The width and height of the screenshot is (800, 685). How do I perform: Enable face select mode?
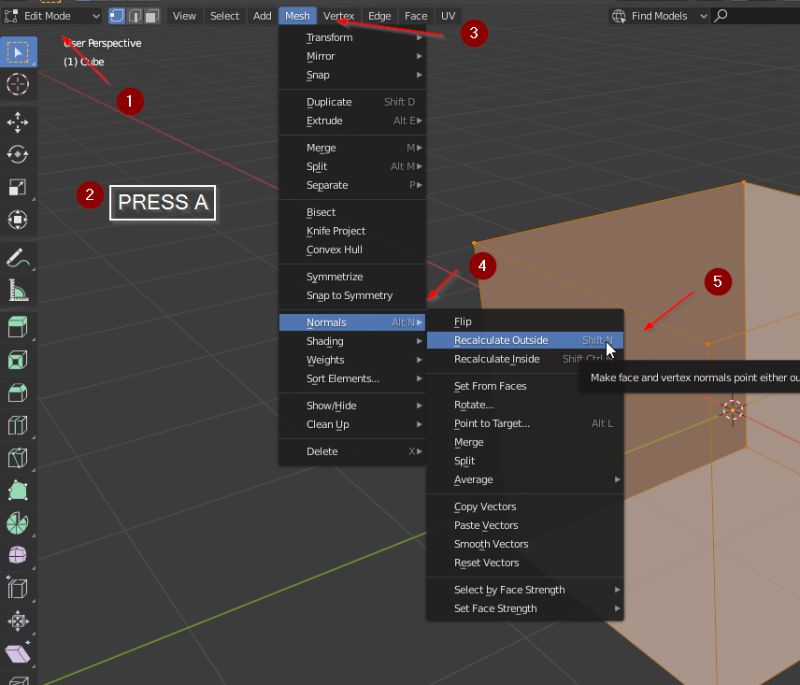pyautogui.click(x=151, y=16)
